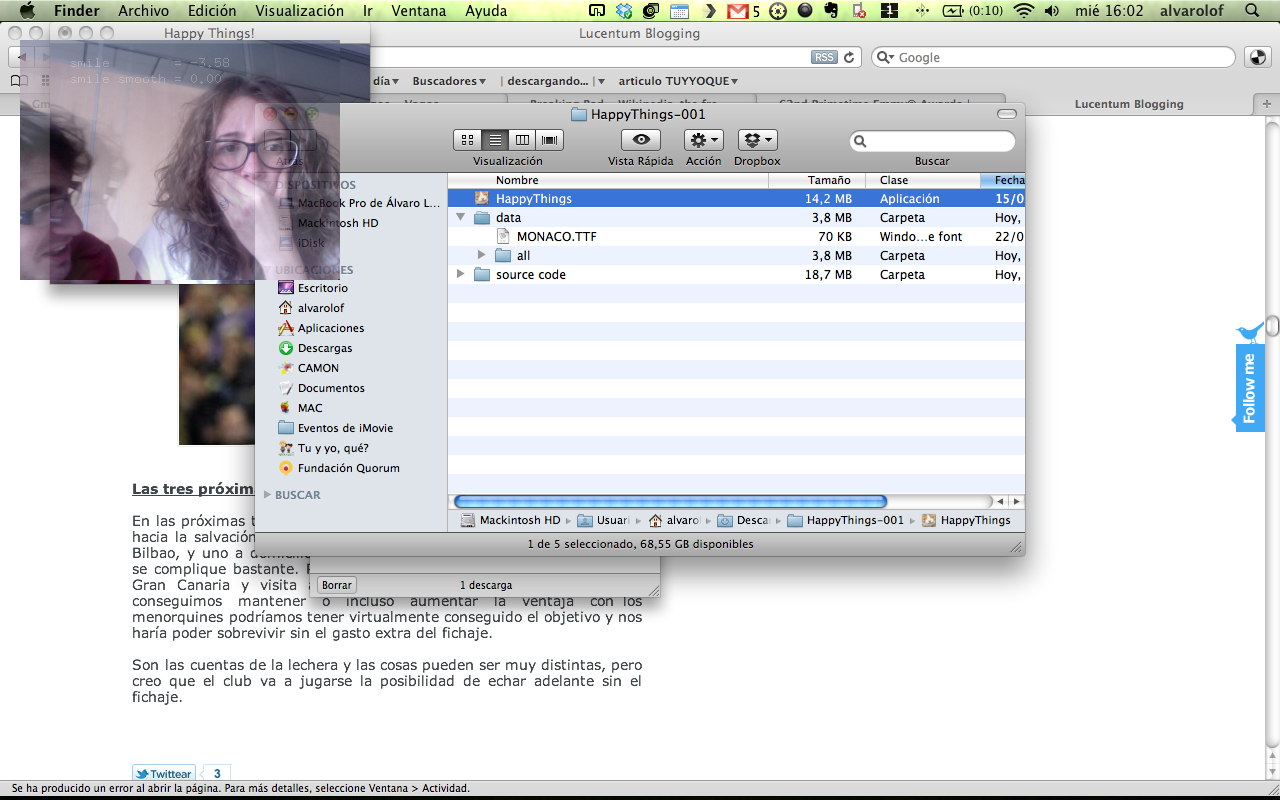The height and width of the screenshot is (800, 1280).
Task: Click the Spotlight magnifier in menu bar
Action: [1253, 11]
